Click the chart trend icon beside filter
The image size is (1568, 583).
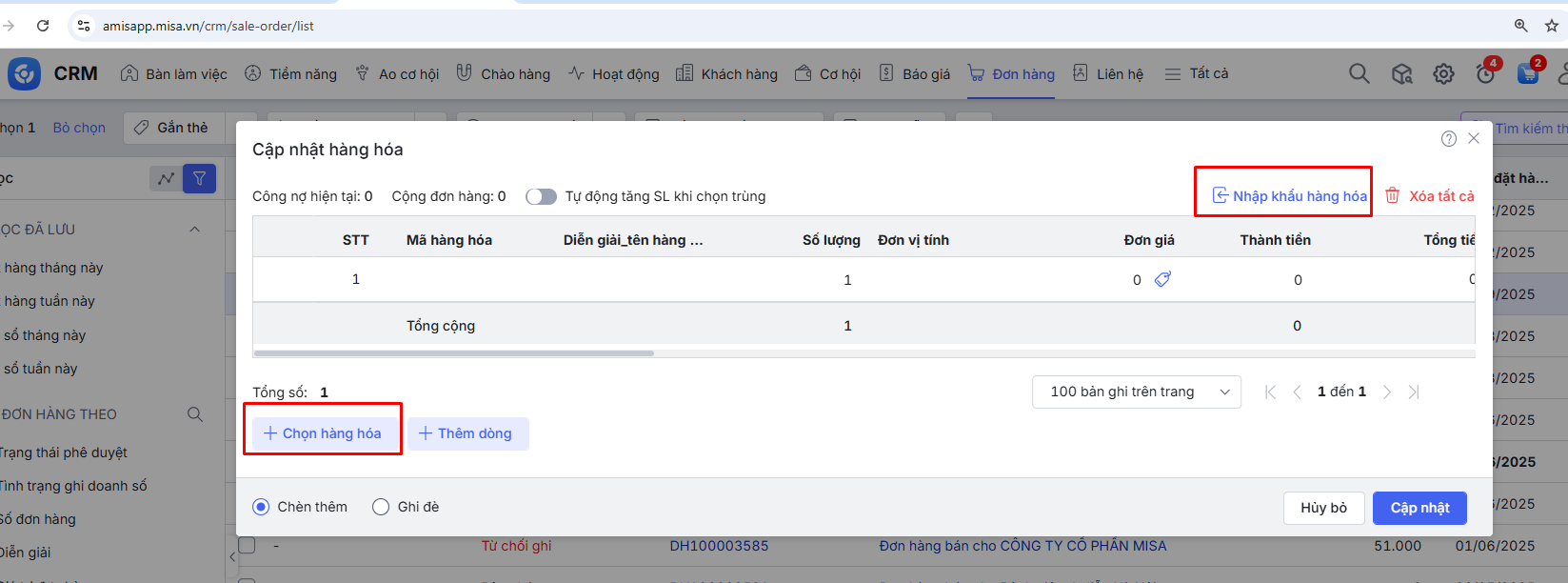pyautogui.click(x=166, y=178)
